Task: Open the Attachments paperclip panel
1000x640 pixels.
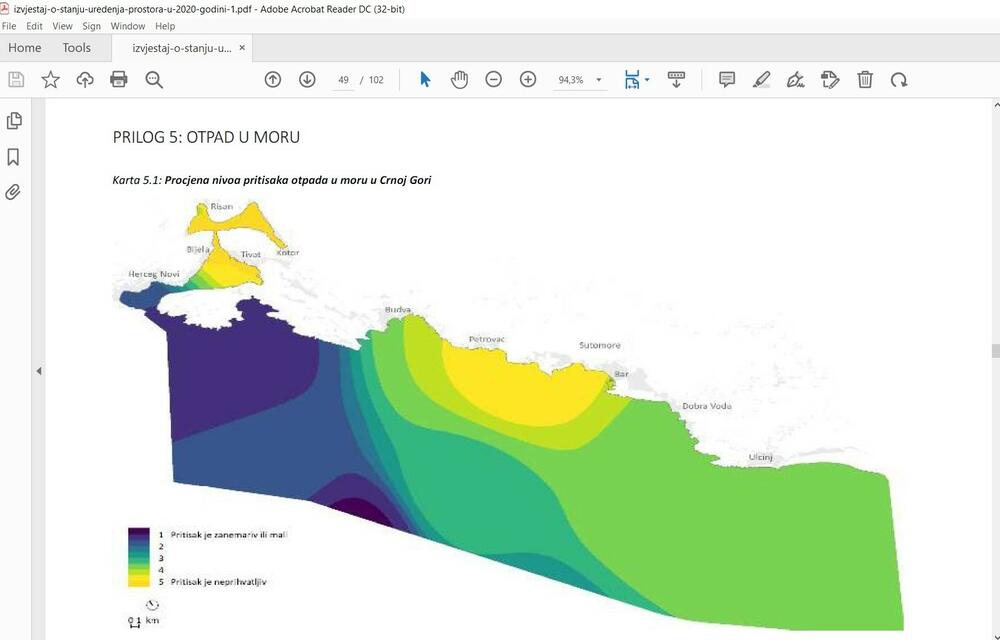Action: coord(14,192)
